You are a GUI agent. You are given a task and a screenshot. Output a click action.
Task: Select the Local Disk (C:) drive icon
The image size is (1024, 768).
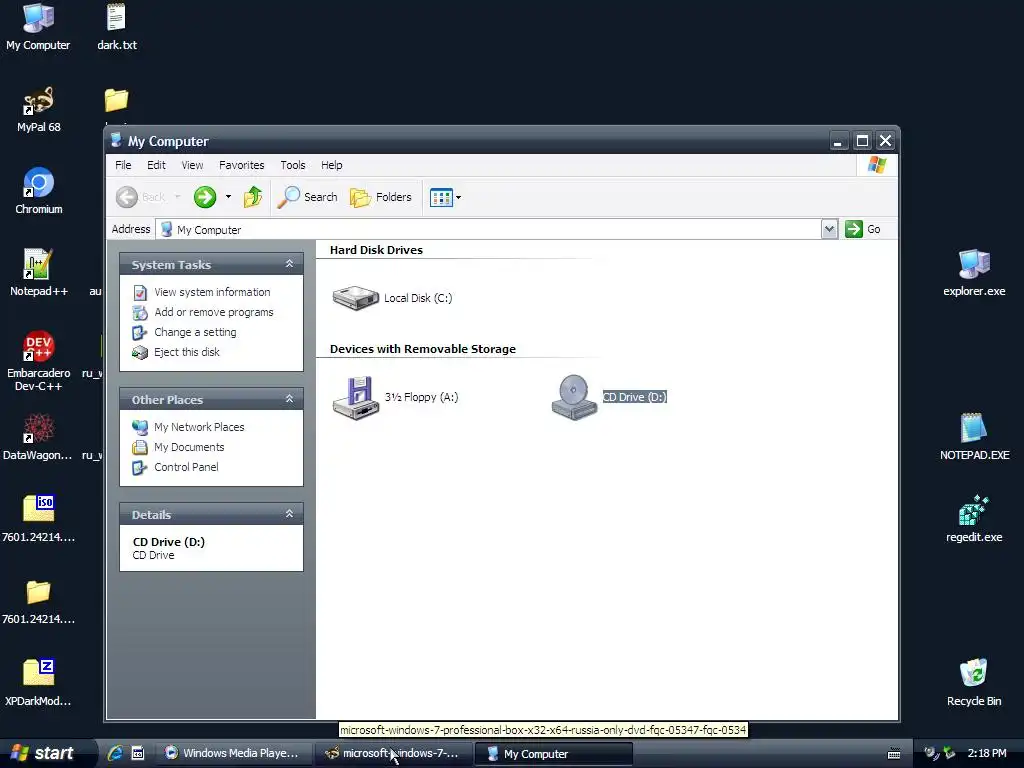coord(355,298)
